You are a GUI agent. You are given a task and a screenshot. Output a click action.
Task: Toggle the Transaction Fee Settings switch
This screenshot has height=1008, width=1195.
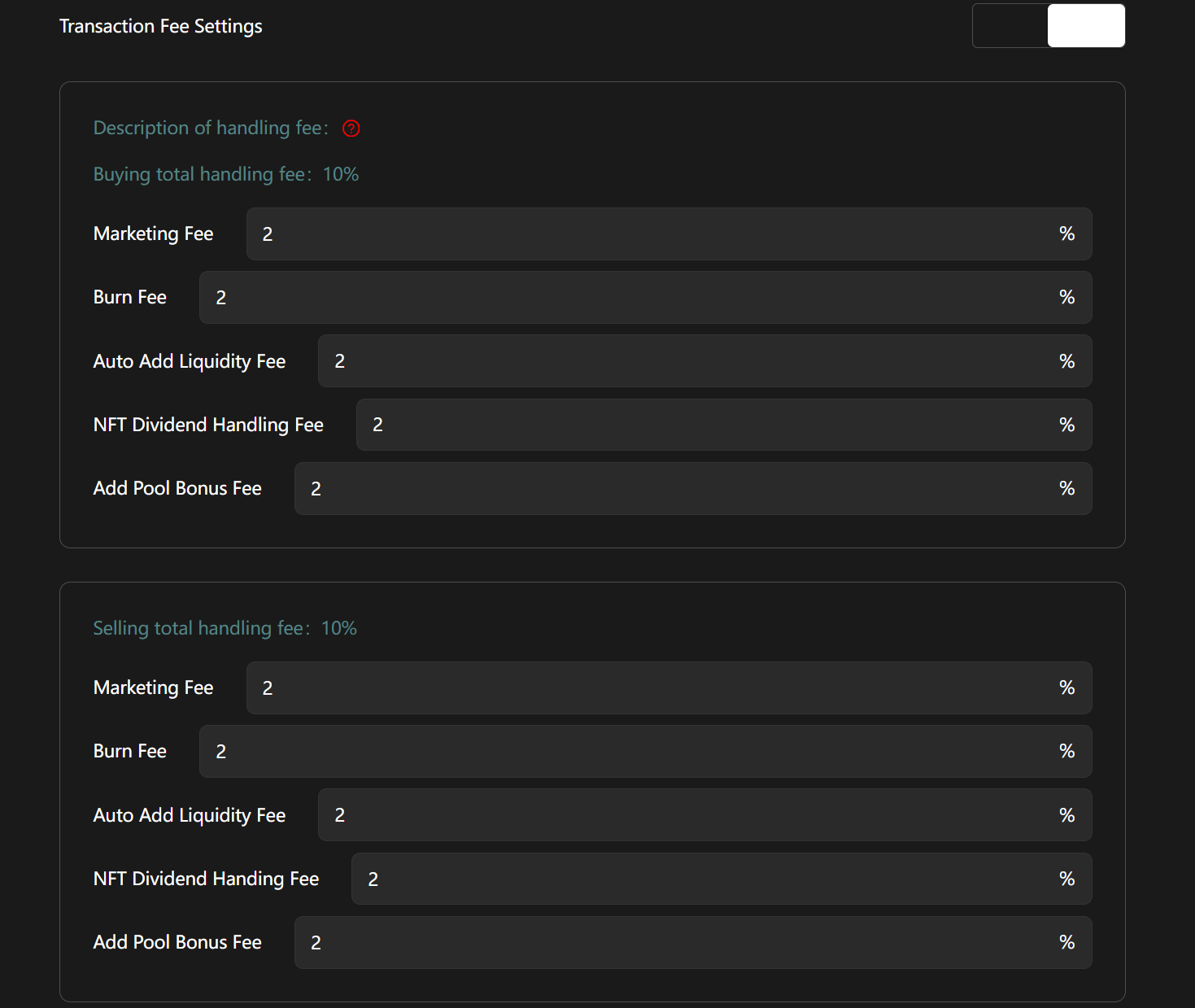click(1048, 26)
